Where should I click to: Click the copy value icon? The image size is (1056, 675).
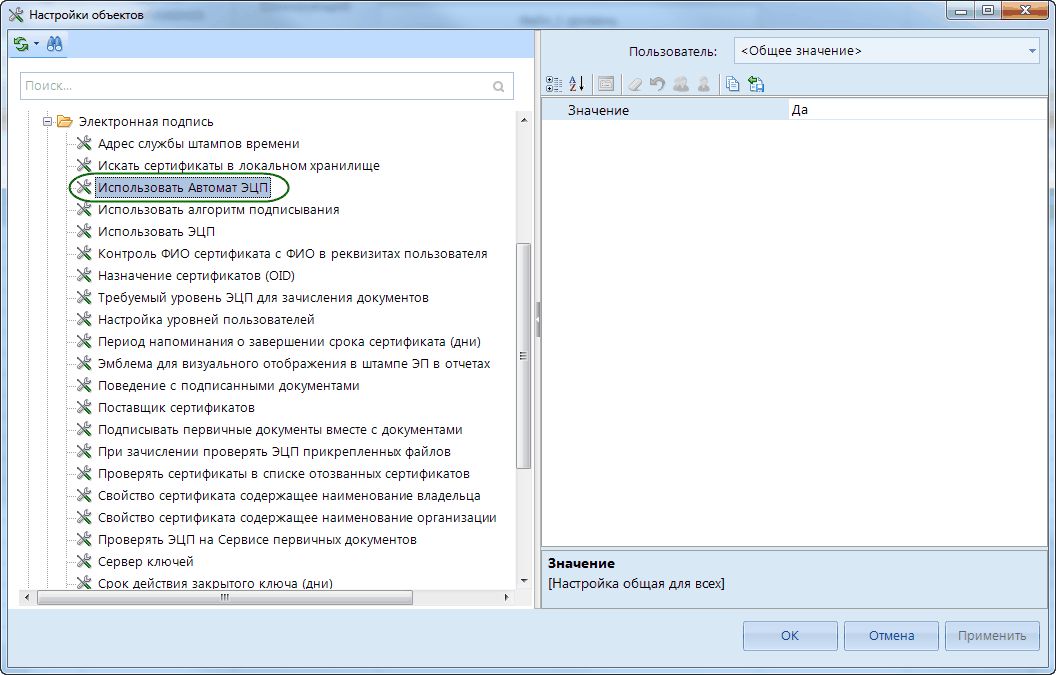733,85
